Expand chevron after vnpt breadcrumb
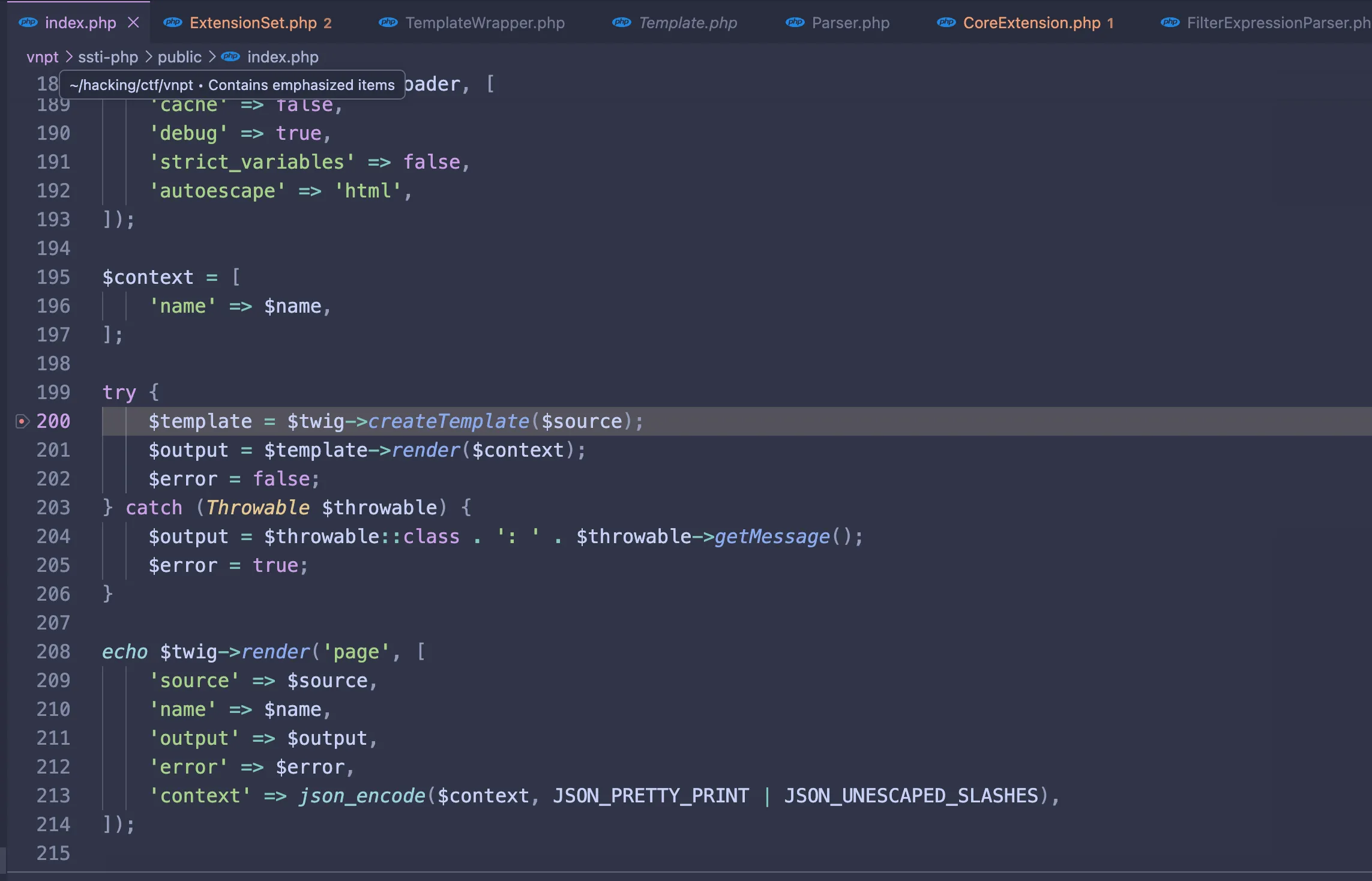 68,57
